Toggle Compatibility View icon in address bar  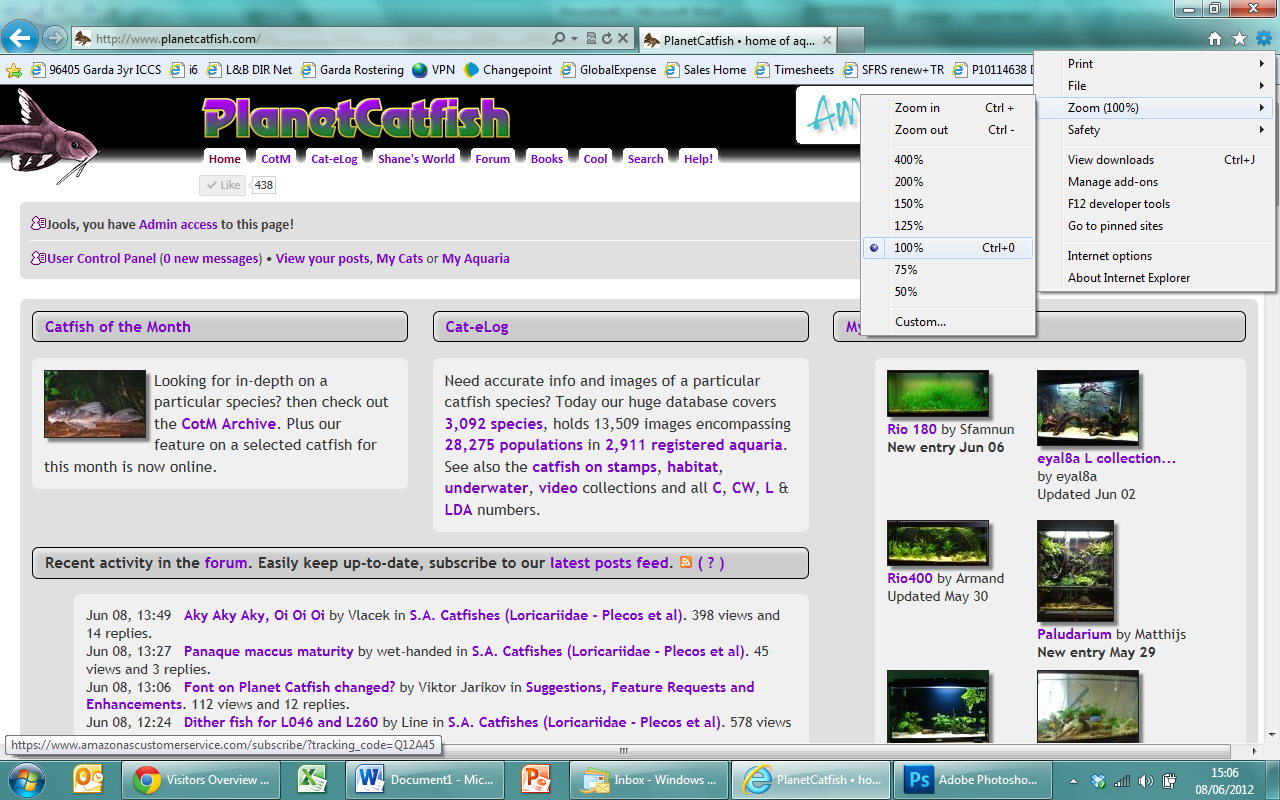pos(591,39)
